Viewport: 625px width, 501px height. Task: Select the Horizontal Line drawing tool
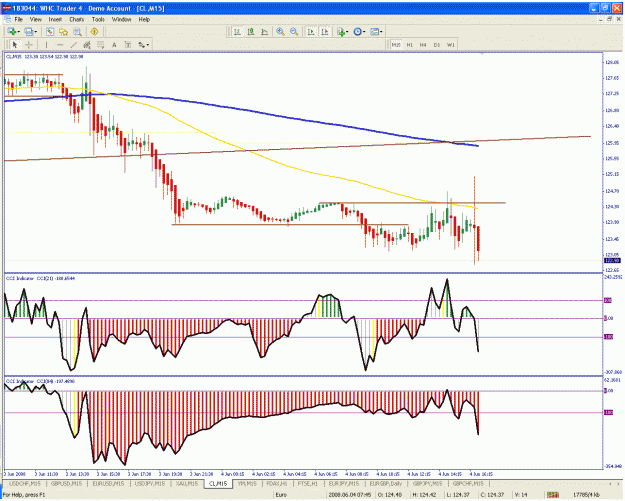(x=60, y=45)
